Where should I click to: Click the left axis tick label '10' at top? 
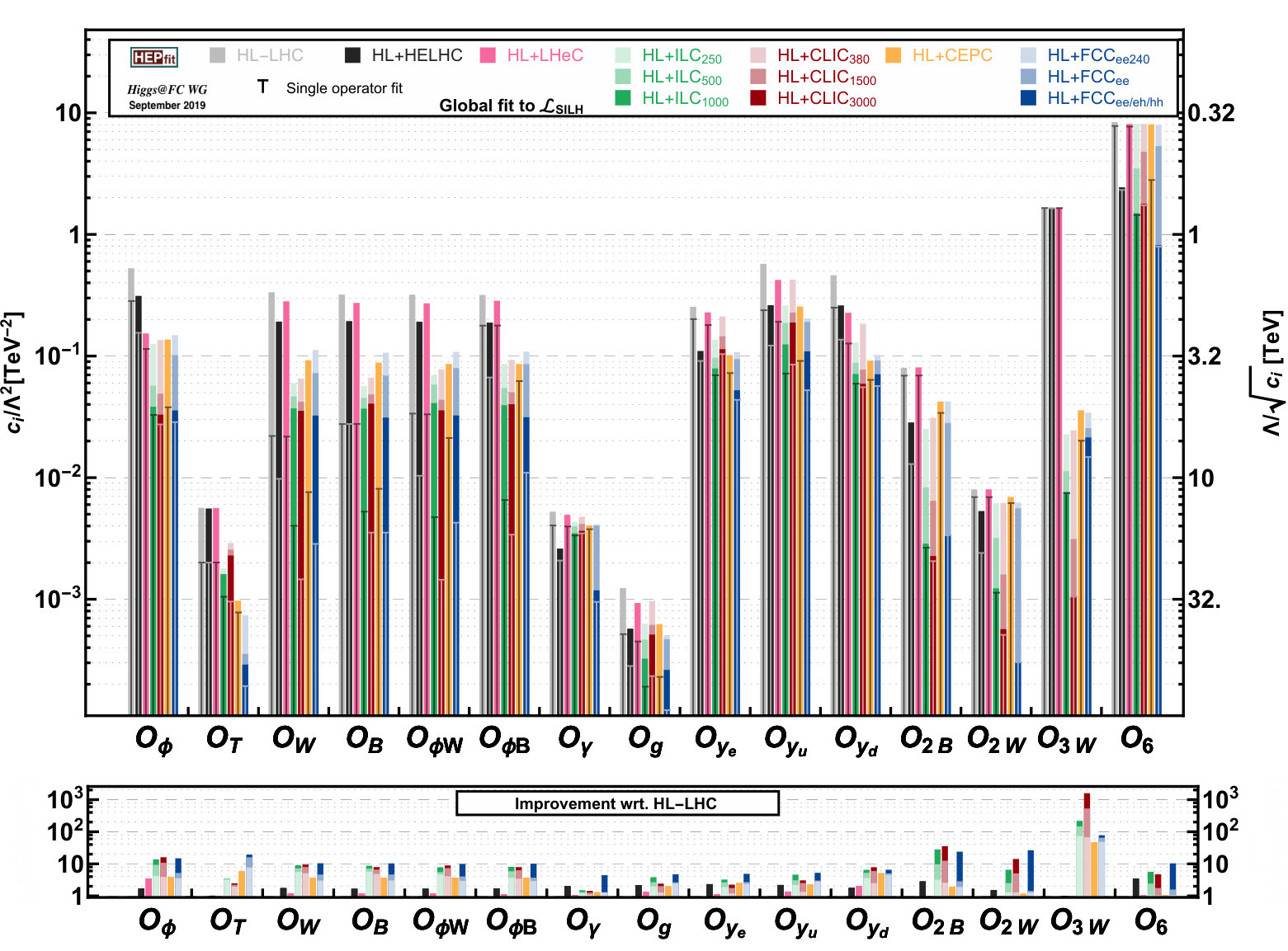click(x=68, y=113)
